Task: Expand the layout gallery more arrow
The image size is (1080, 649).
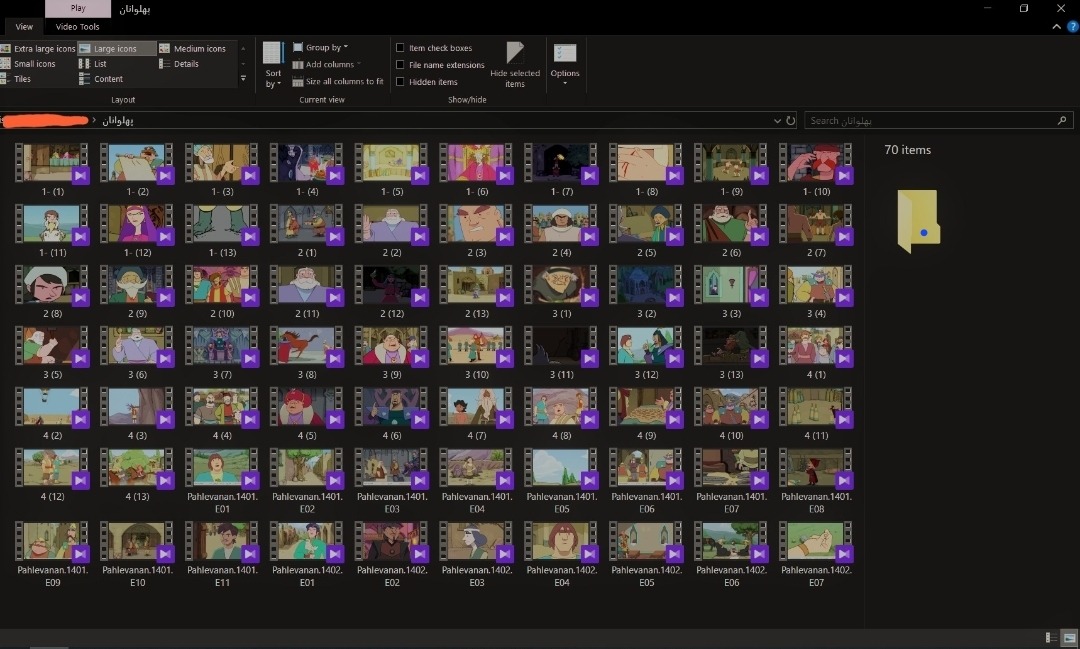Action: pyautogui.click(x=243, y=79)
